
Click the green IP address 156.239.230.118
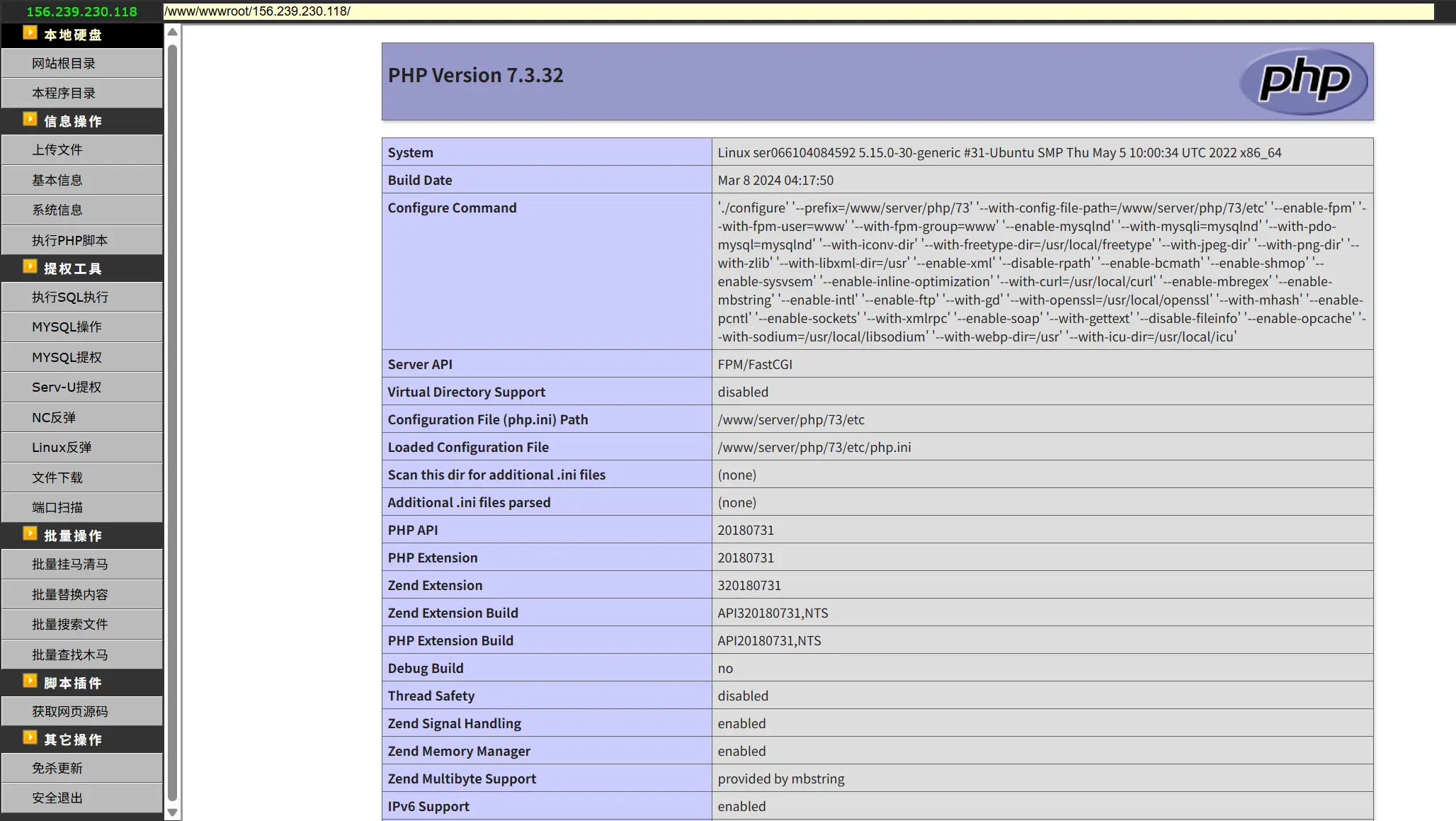82,12
